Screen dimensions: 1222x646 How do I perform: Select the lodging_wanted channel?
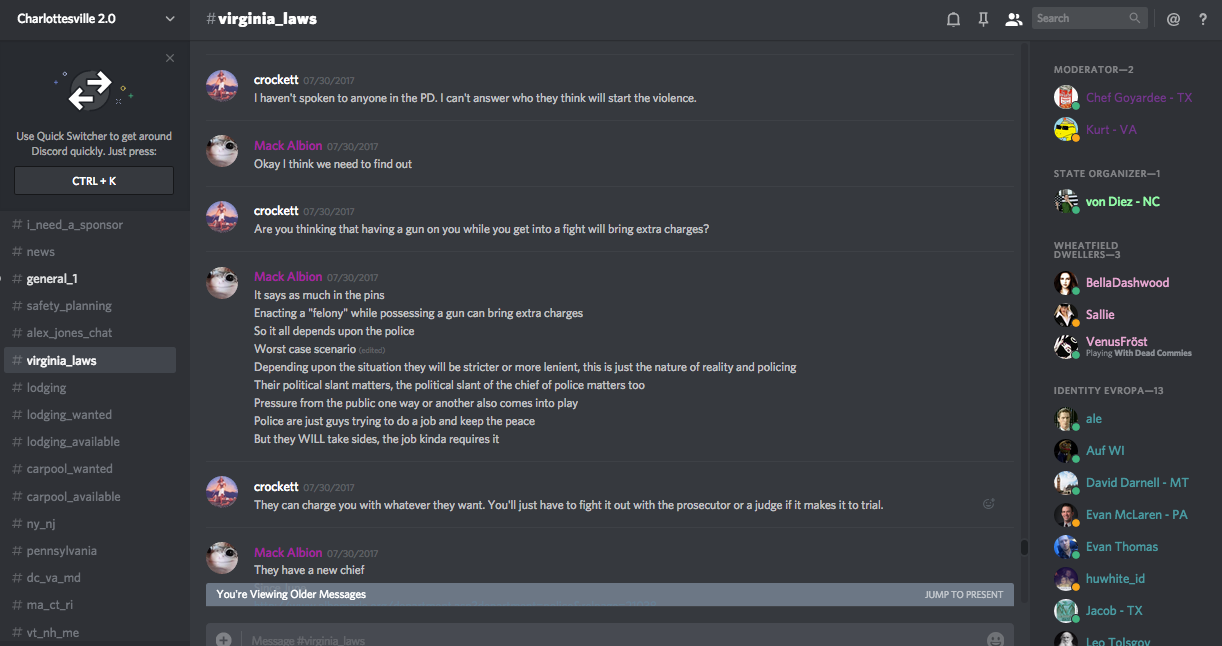pyautogui.click(x=69, y=415)
